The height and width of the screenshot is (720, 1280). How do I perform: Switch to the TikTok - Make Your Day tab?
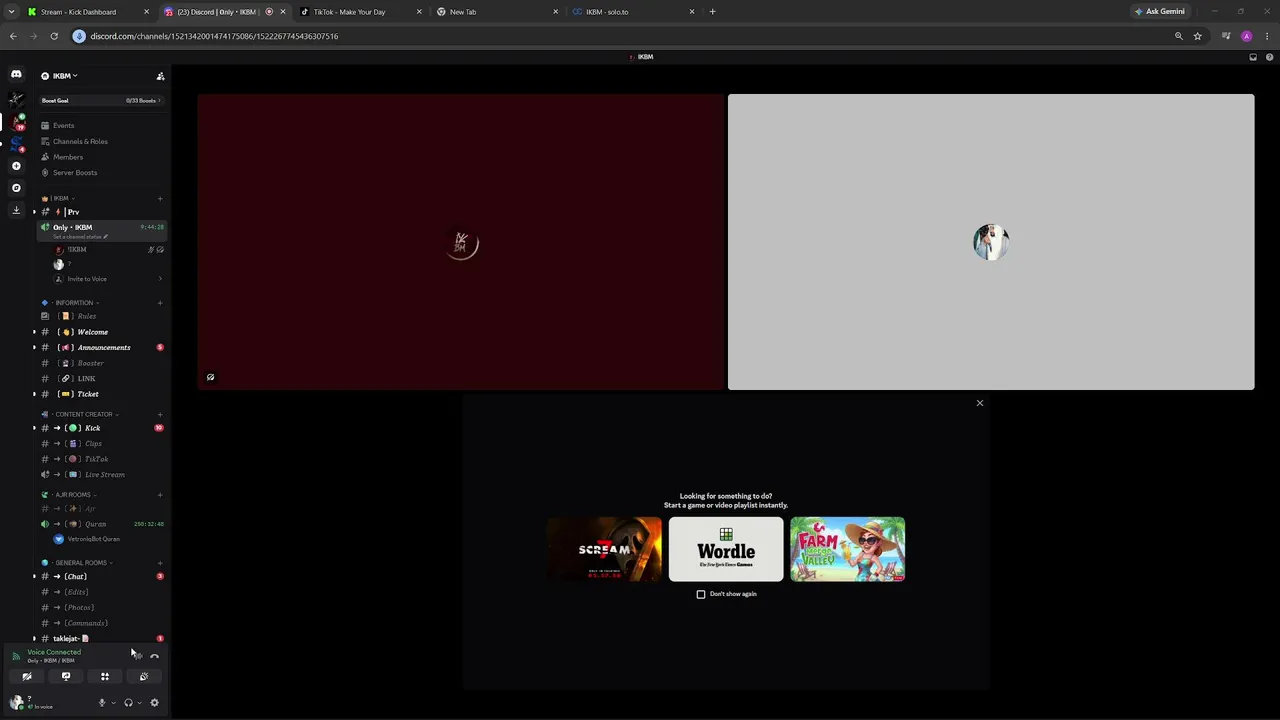tap(360, 12)
